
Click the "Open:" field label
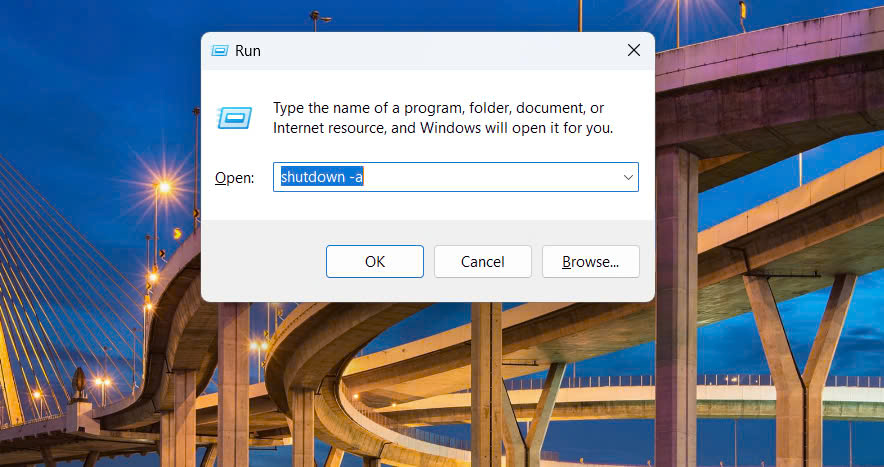235,178
